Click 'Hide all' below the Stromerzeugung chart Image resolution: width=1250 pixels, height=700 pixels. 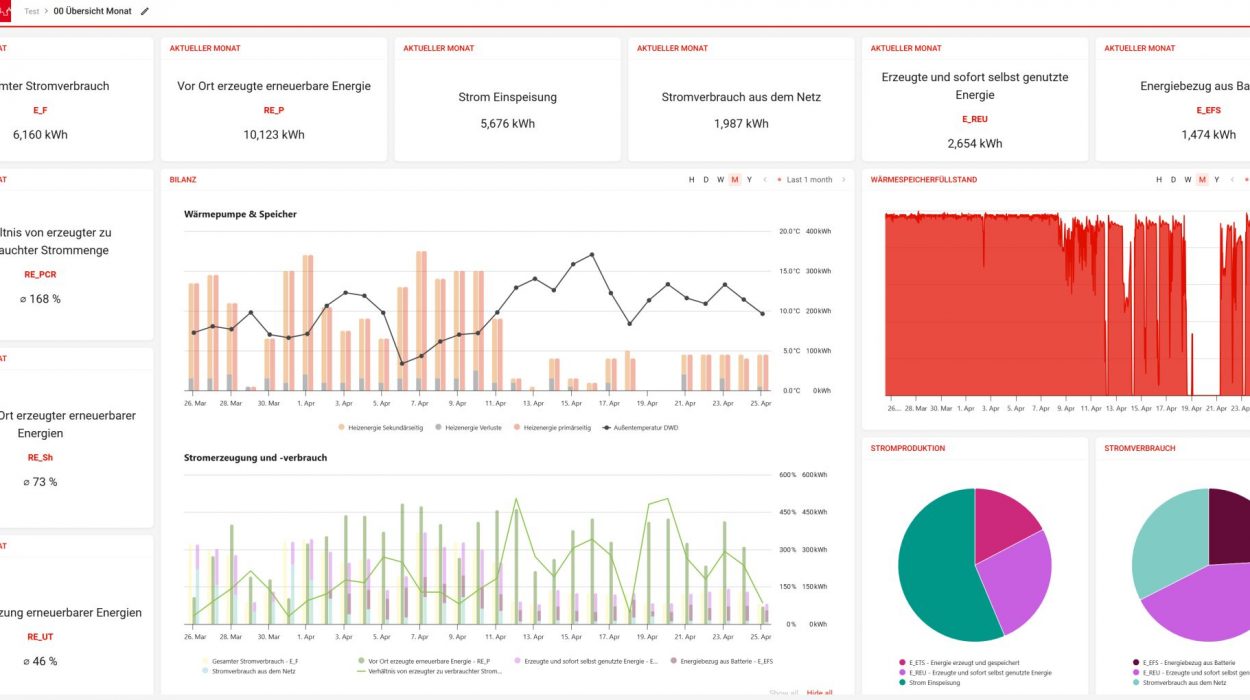(819, 692)
